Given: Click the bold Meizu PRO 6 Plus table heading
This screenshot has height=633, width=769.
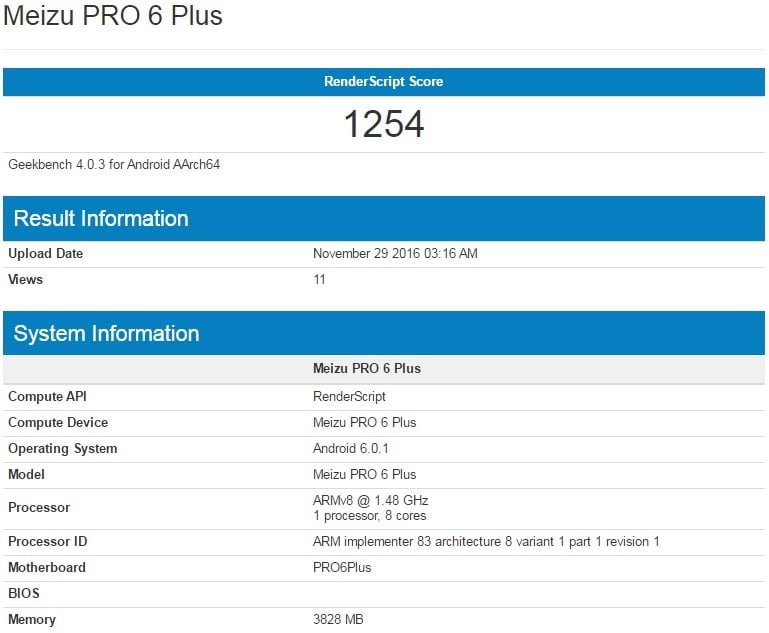Looking at the screenshot, I should 367,368.
